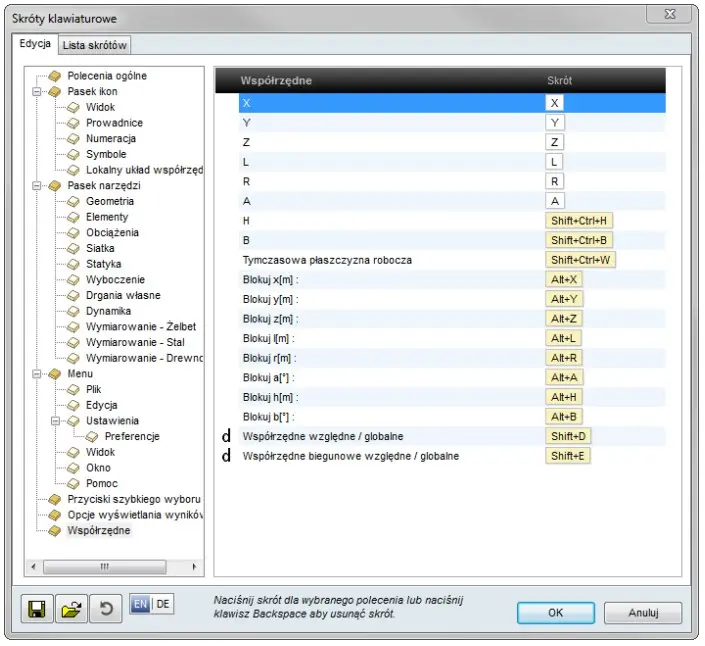This screenshot has height=646, width=705.
Task: Switch shortcut language to EN
Action: click(140, 604)
